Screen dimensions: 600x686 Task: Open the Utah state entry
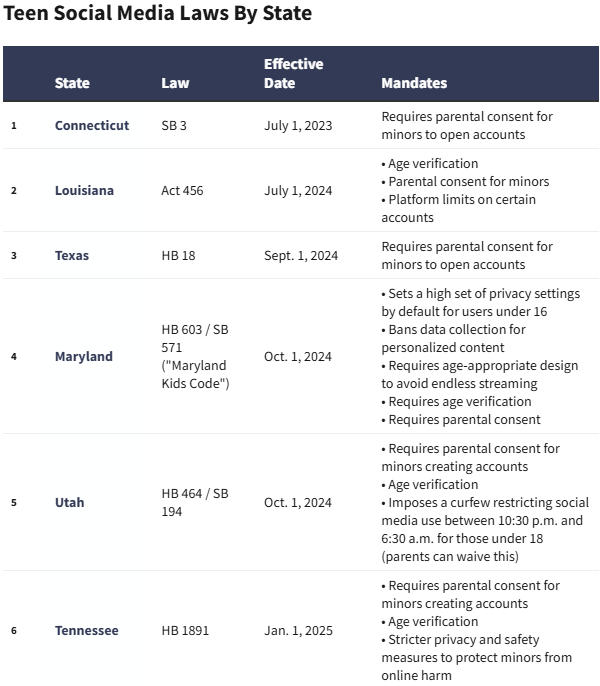click(70, 502)
